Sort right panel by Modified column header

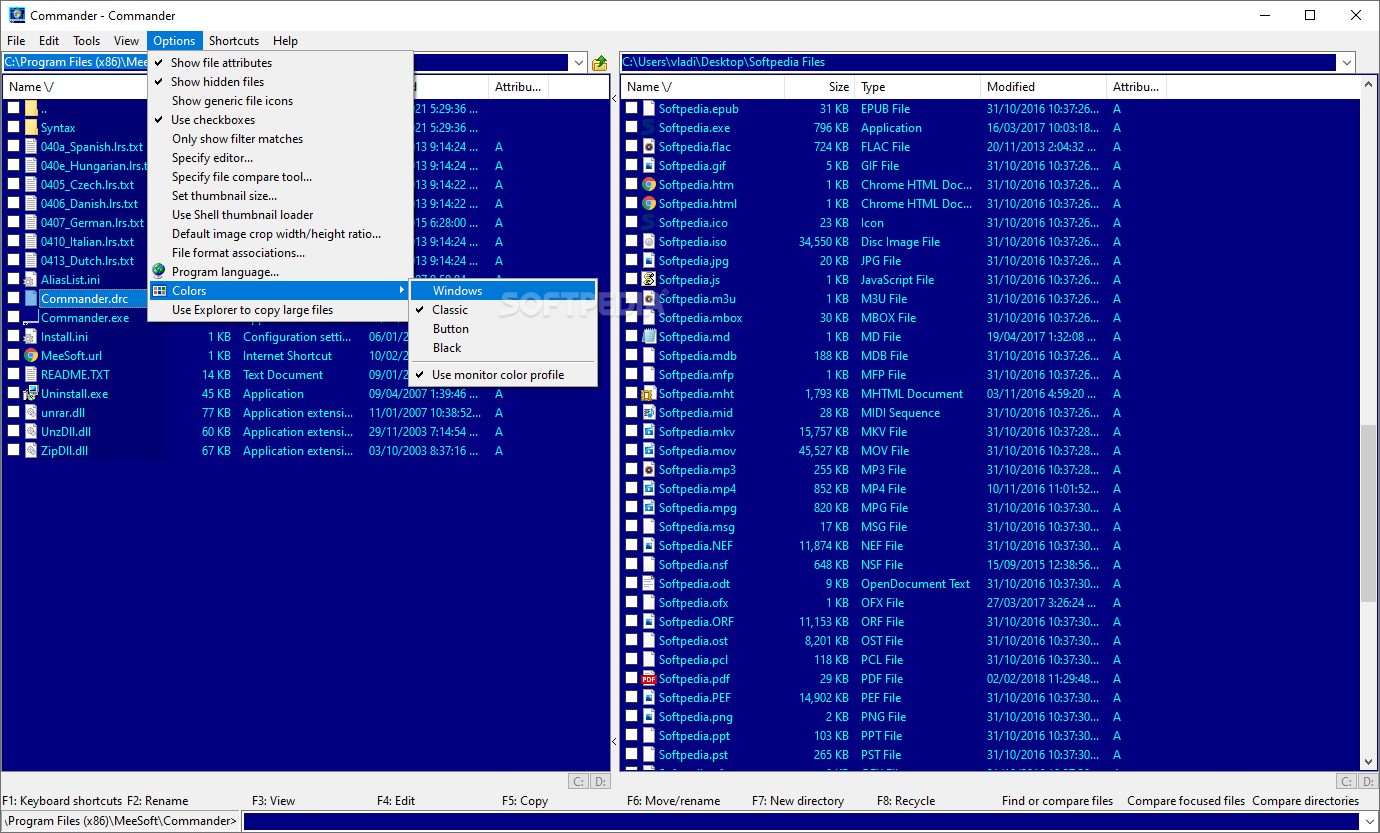coord(1043,87)
